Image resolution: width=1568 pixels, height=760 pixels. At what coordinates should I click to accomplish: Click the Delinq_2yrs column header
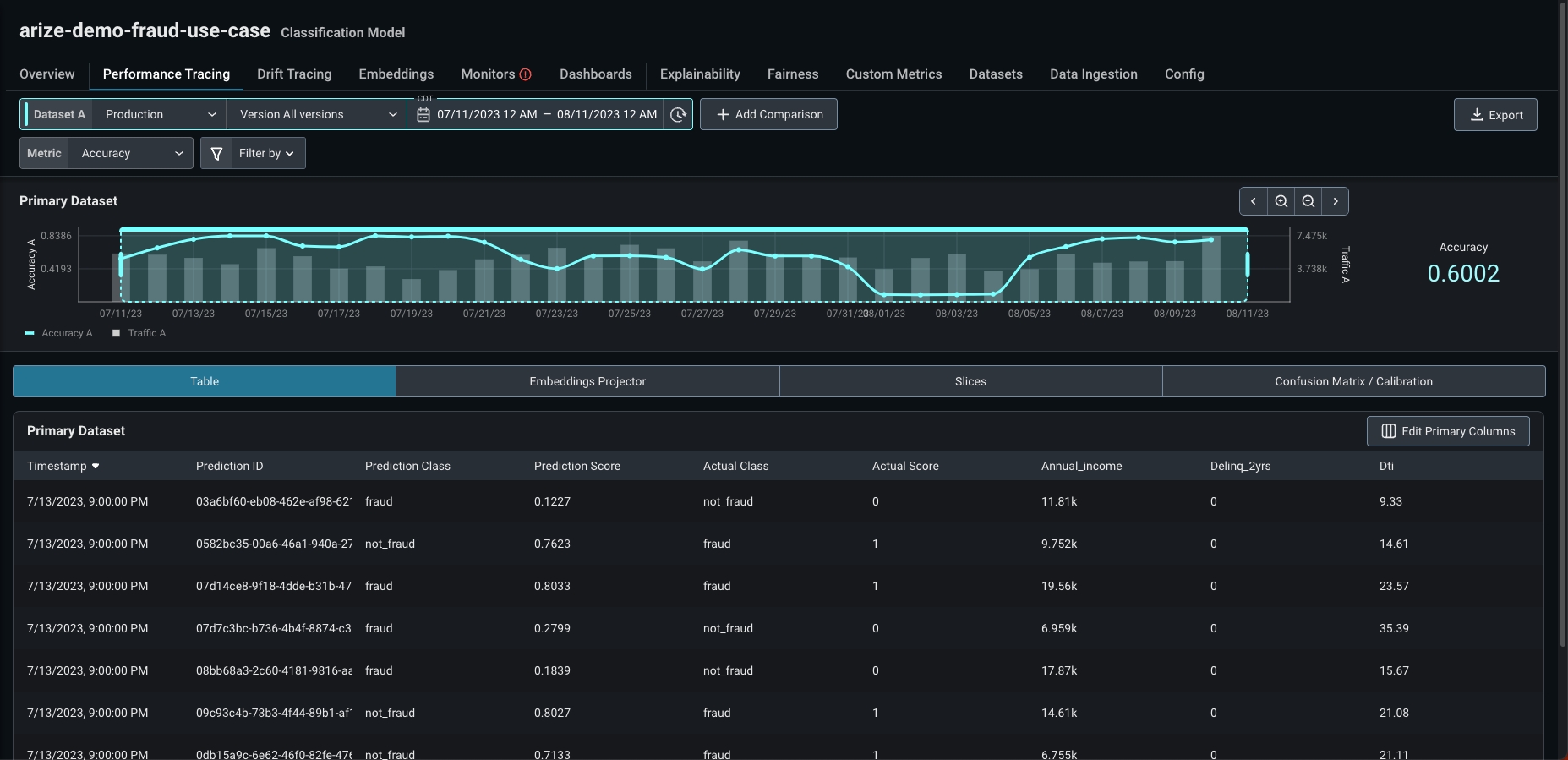click(1241, 466)
